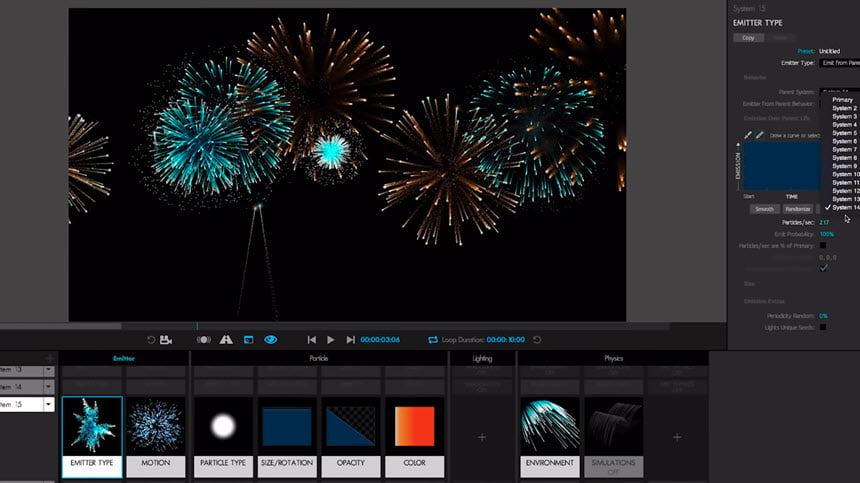Add a Lighting block with the plus
Screen dimensions: 860x483
click(482, 437)
